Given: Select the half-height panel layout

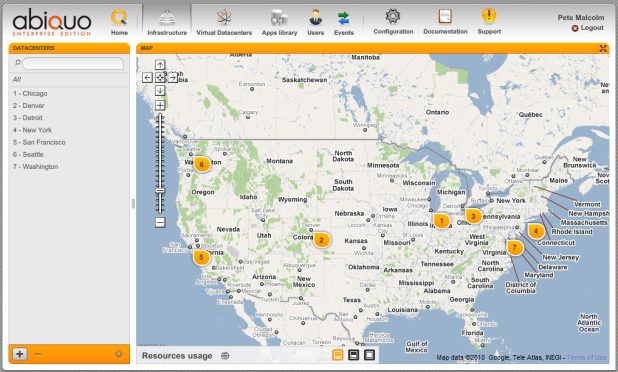Looking at the screenshot, I should click(354, 355).
